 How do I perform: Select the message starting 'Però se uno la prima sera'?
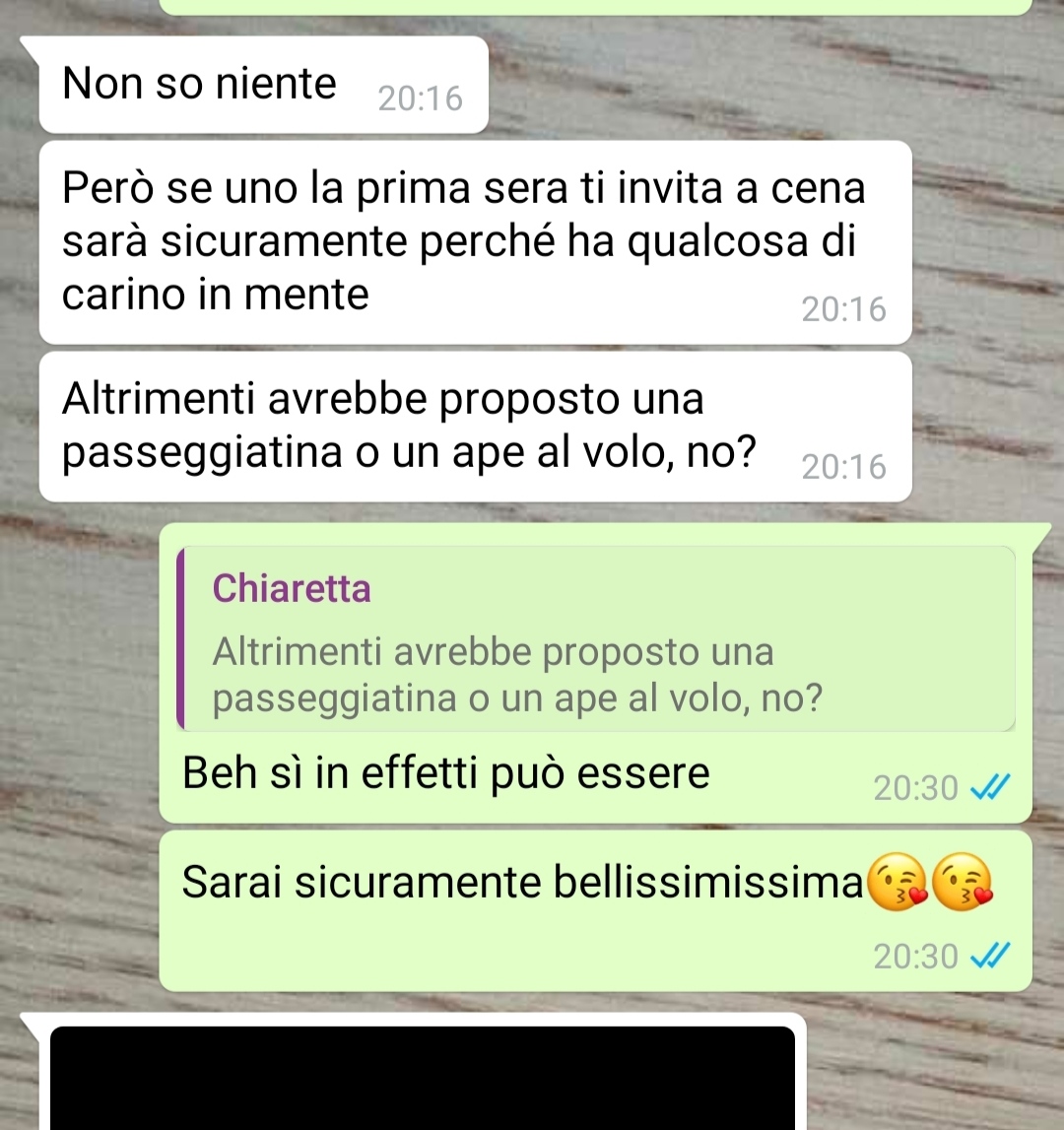(x=475, y=242)
